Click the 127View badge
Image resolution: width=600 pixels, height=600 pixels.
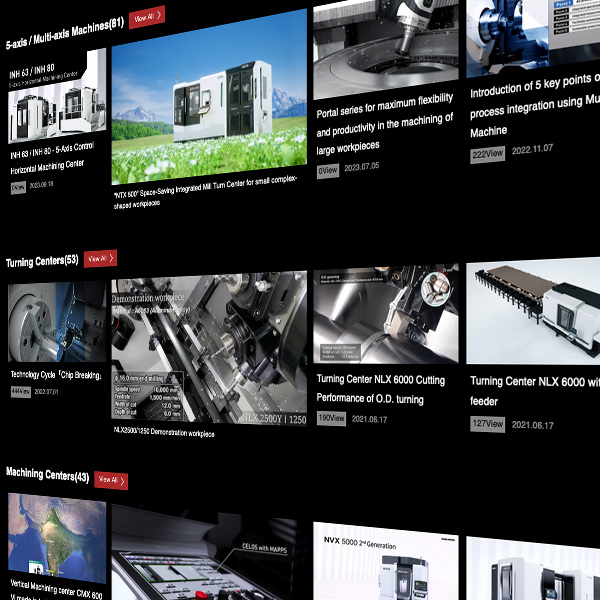click(x=488, y=424)
